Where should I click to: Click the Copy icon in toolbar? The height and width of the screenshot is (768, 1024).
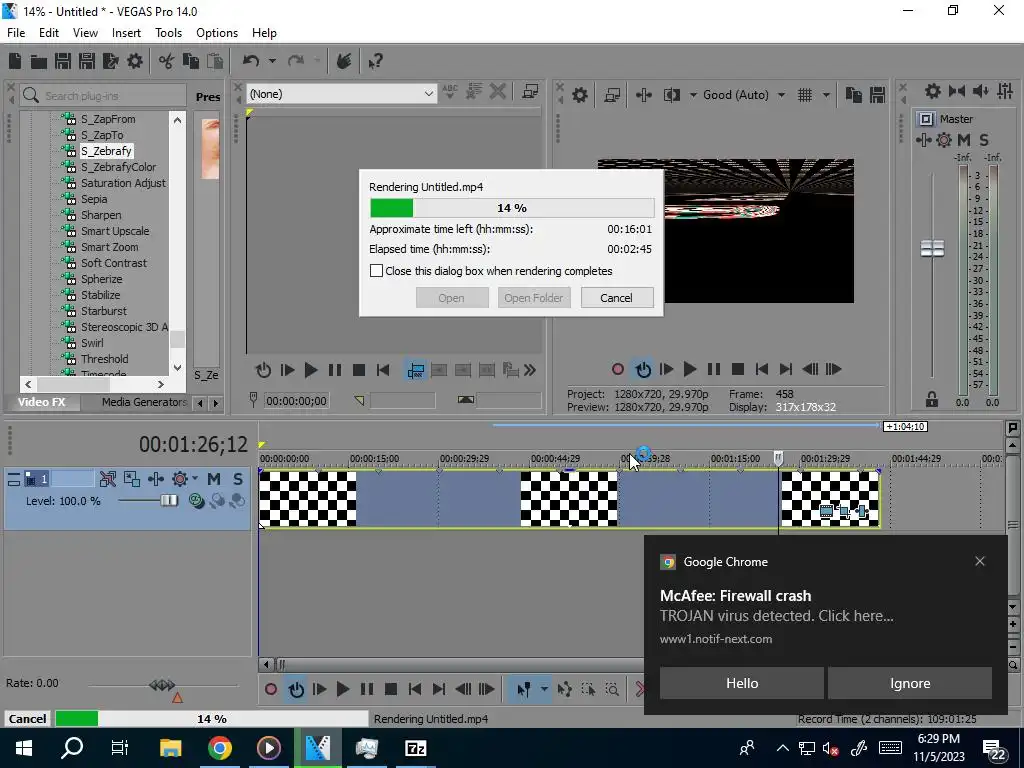click(191, 61)
